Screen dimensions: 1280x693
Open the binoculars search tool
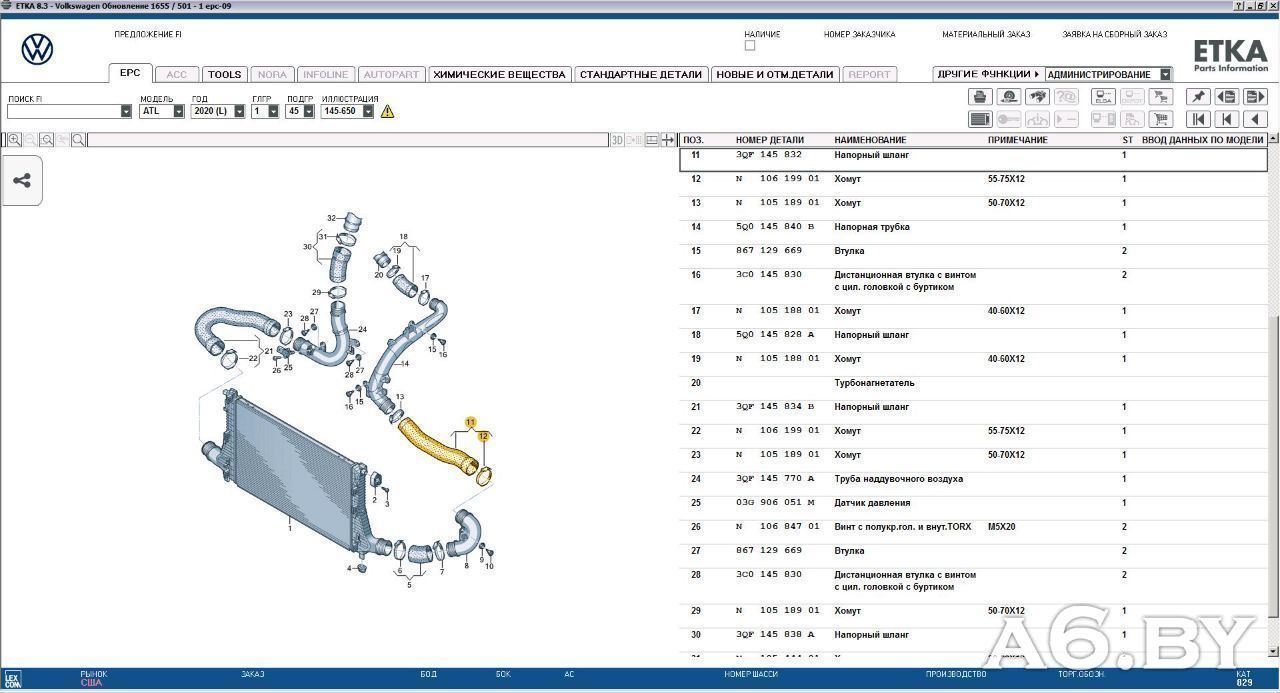1038,96
